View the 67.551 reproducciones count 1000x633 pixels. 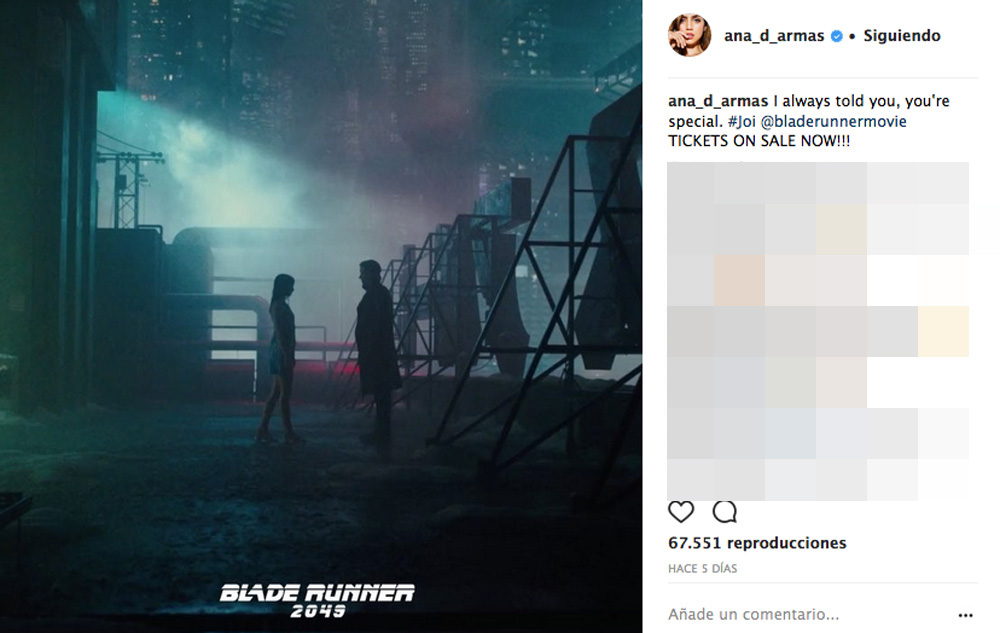tap(757, 543)
